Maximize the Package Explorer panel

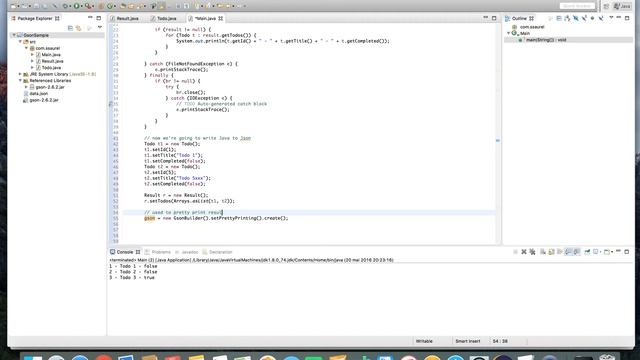pos(98,18)
